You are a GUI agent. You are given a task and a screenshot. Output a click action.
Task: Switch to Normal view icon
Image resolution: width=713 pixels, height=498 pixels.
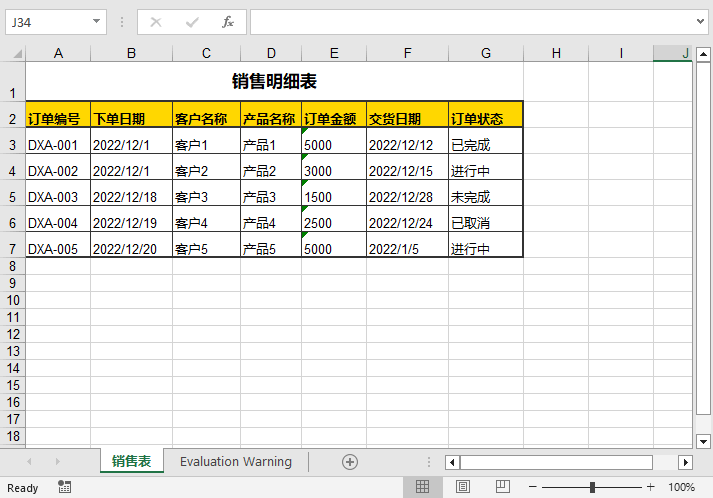[422, 487]
